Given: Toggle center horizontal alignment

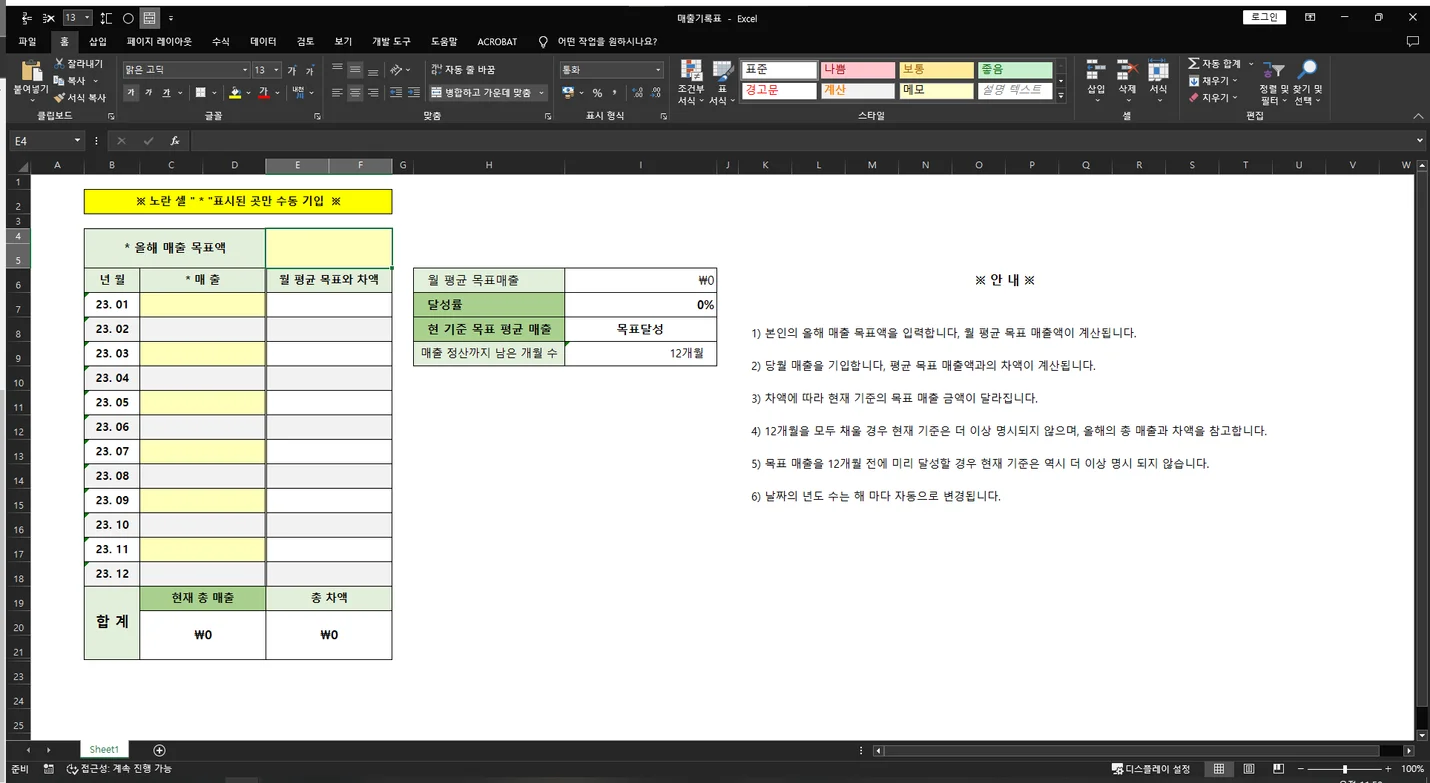Looking at the screenshot, I should (355, 93).
